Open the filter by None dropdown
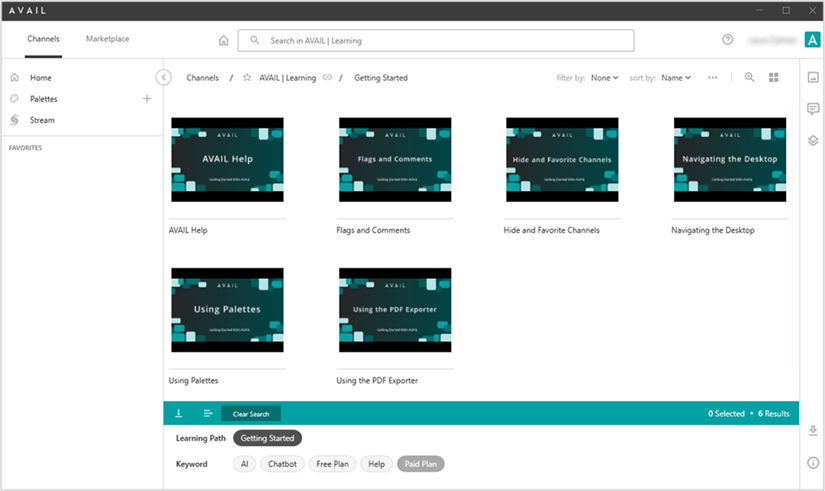This screenshot has width=825, height=491. tap(604, 78)
